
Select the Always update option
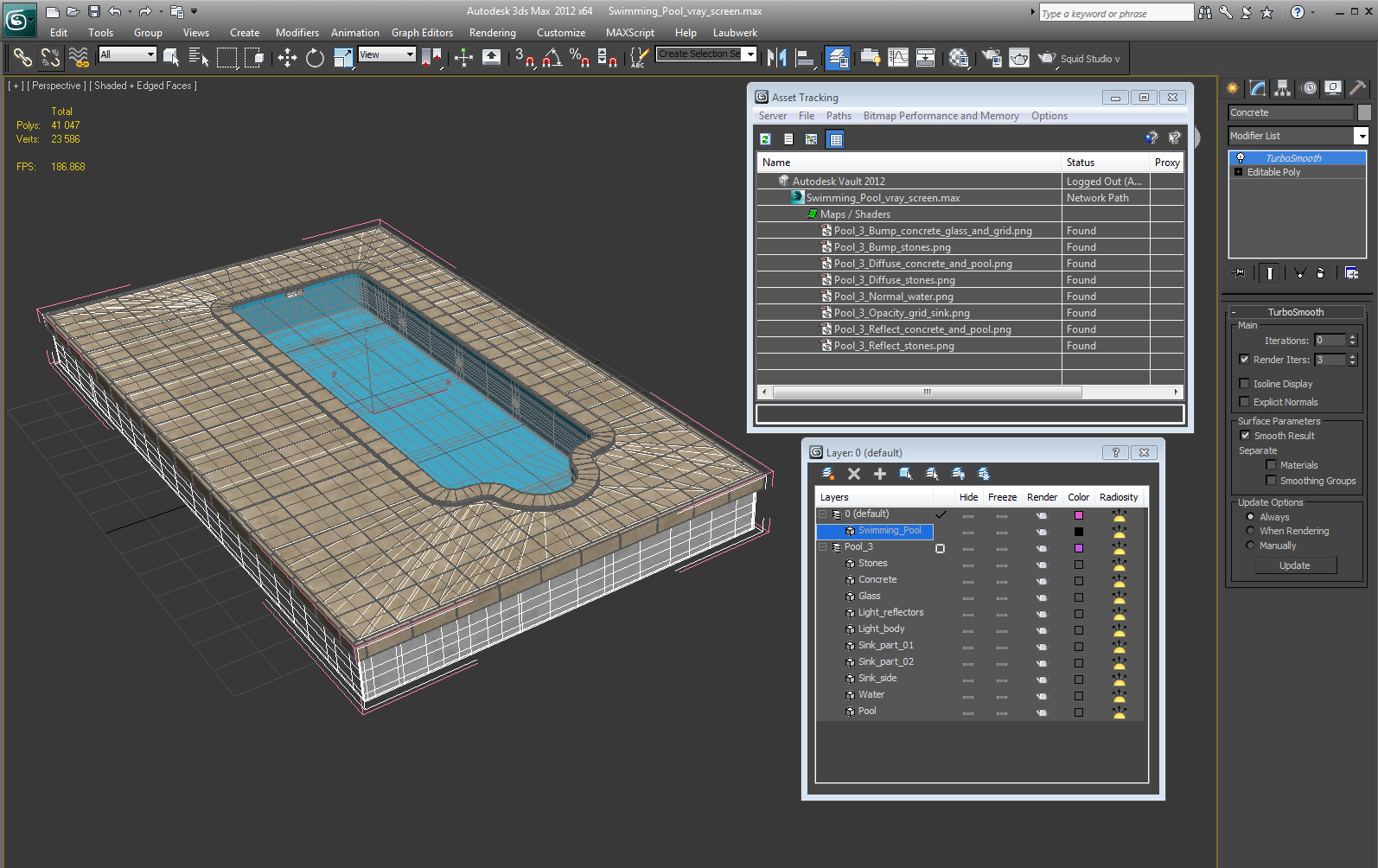pyautogui.click(x=1250, y=517)
